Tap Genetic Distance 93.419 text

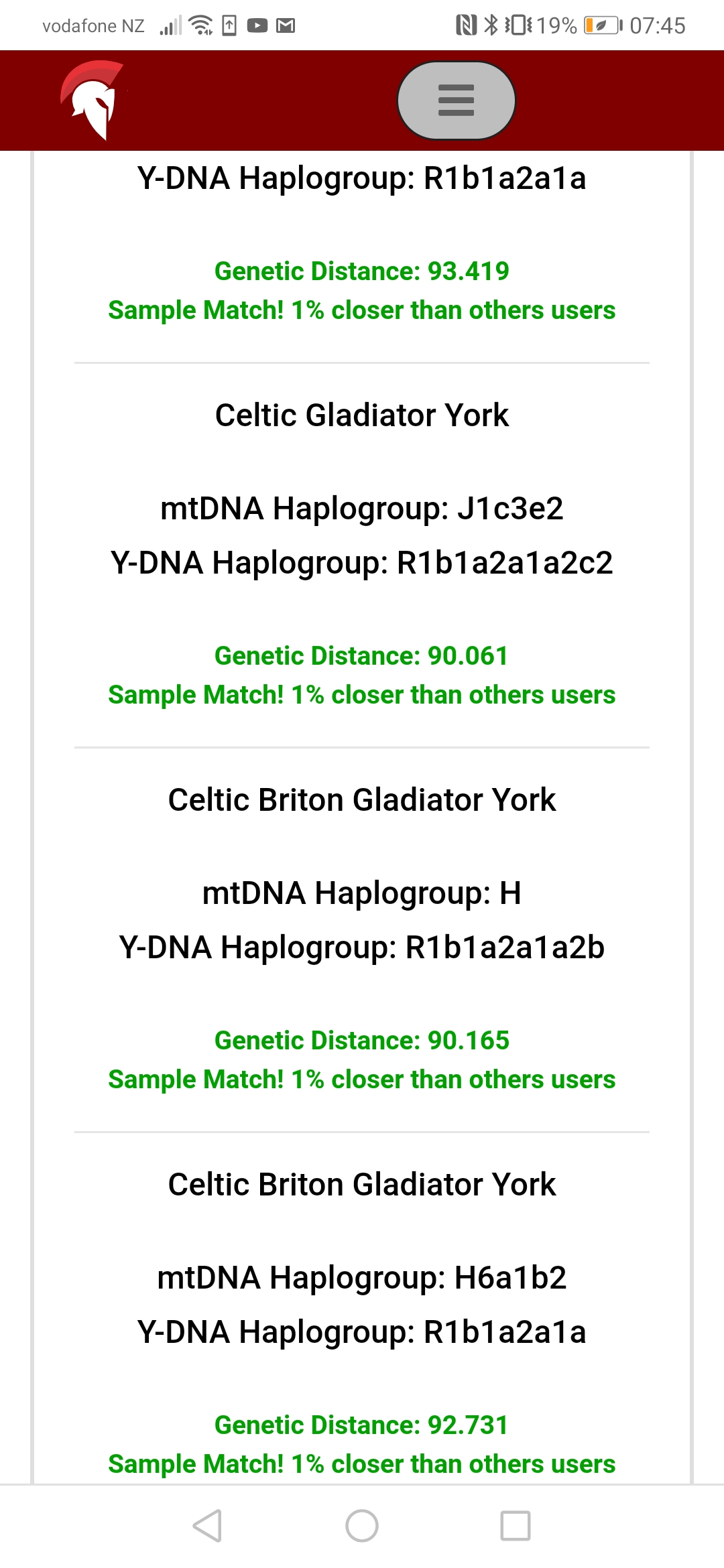[362, 271]
